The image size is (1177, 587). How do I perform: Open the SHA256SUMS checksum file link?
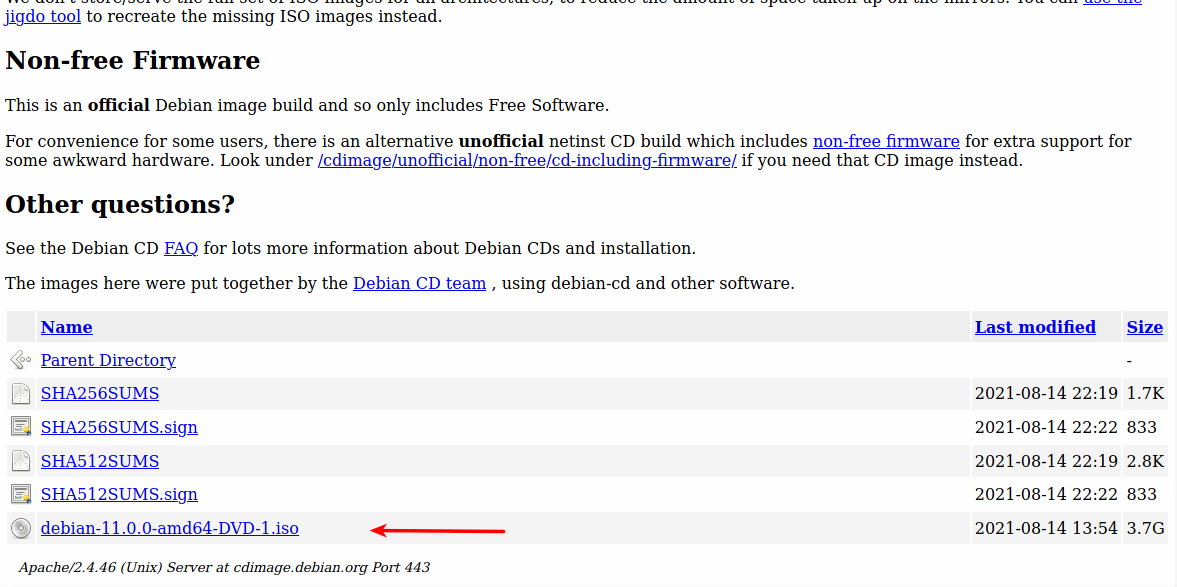pos(100,394)
